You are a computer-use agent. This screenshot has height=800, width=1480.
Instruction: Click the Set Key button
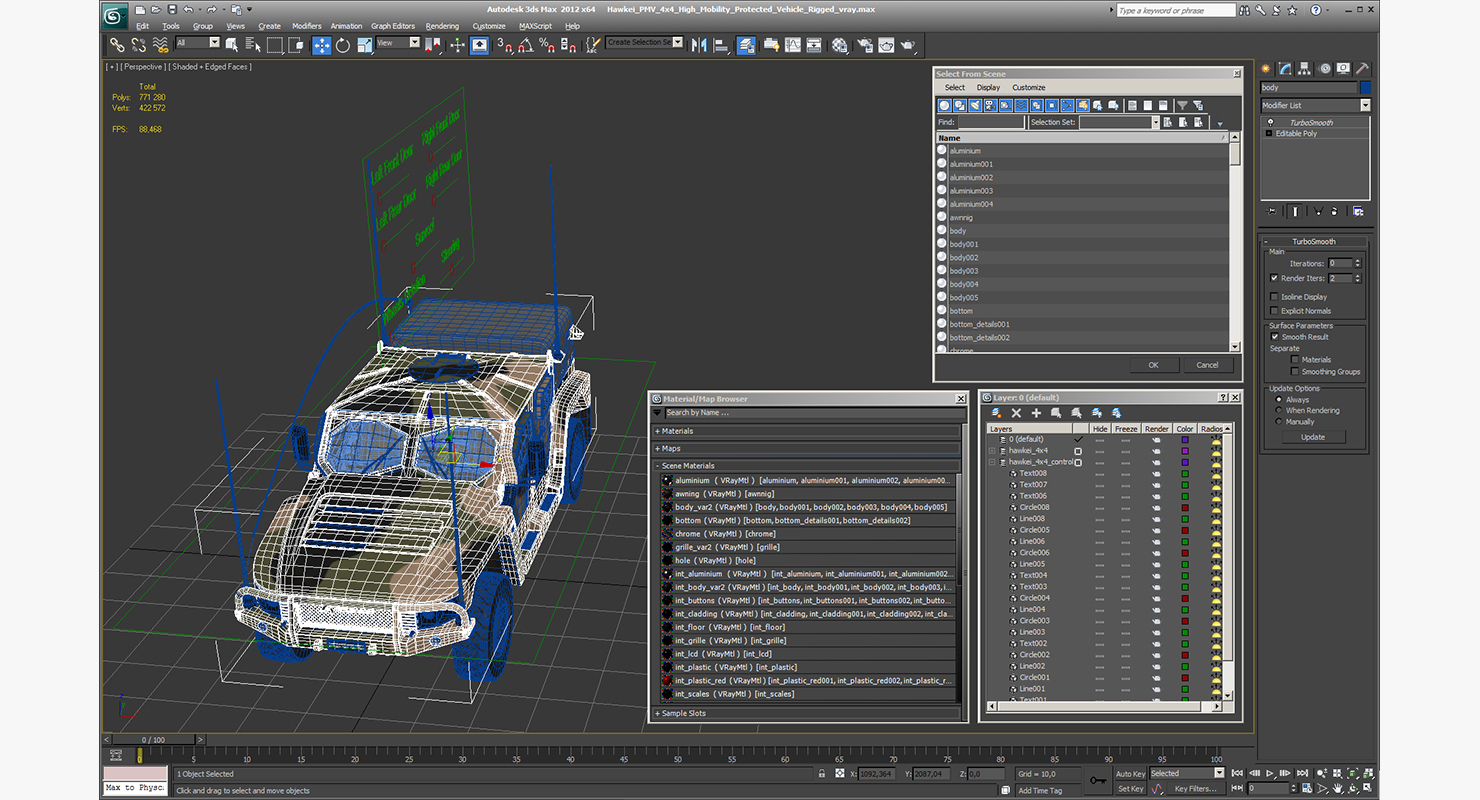coord(1130,789)
